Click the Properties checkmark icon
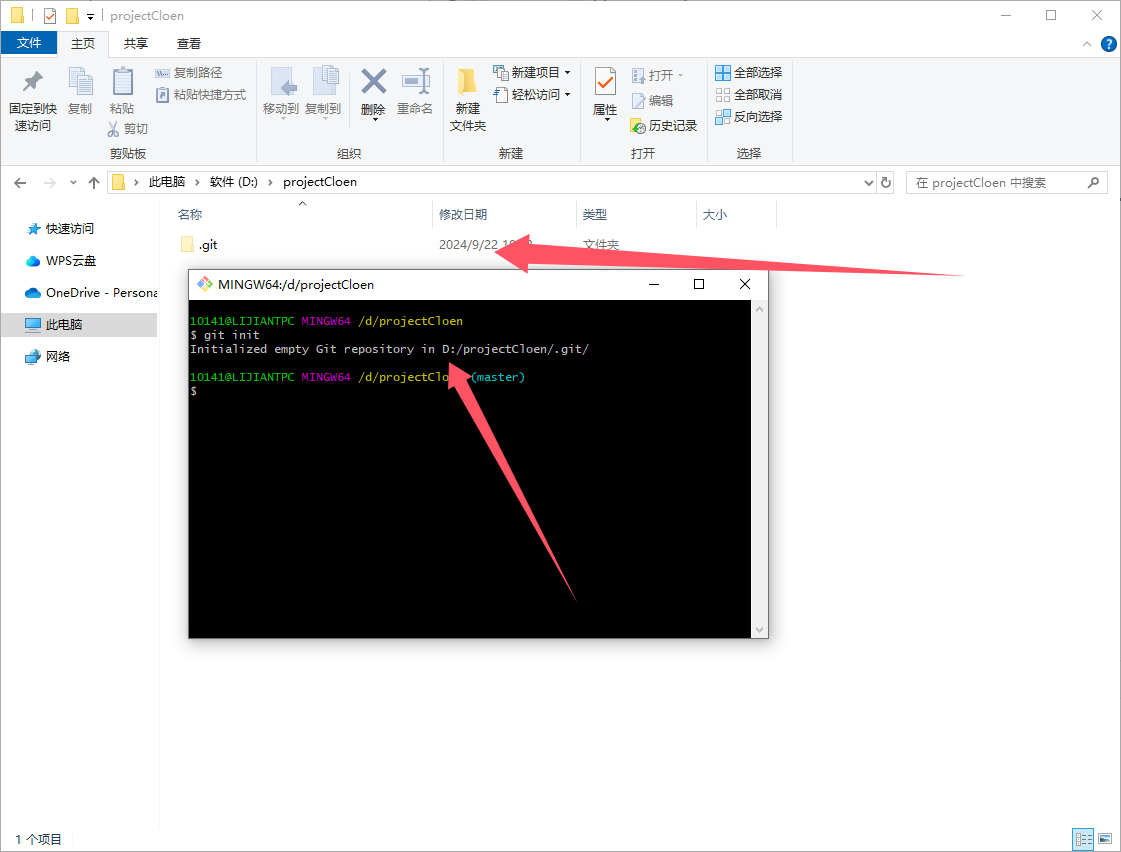The height and width of the screenshot is (852, 1121). point(605,81)
